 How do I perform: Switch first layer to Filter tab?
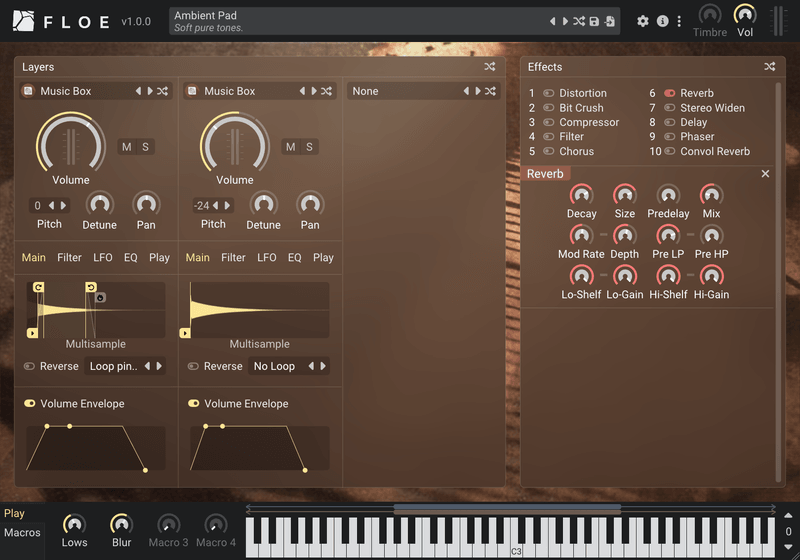pyautogui.click(x=69, y=258)
